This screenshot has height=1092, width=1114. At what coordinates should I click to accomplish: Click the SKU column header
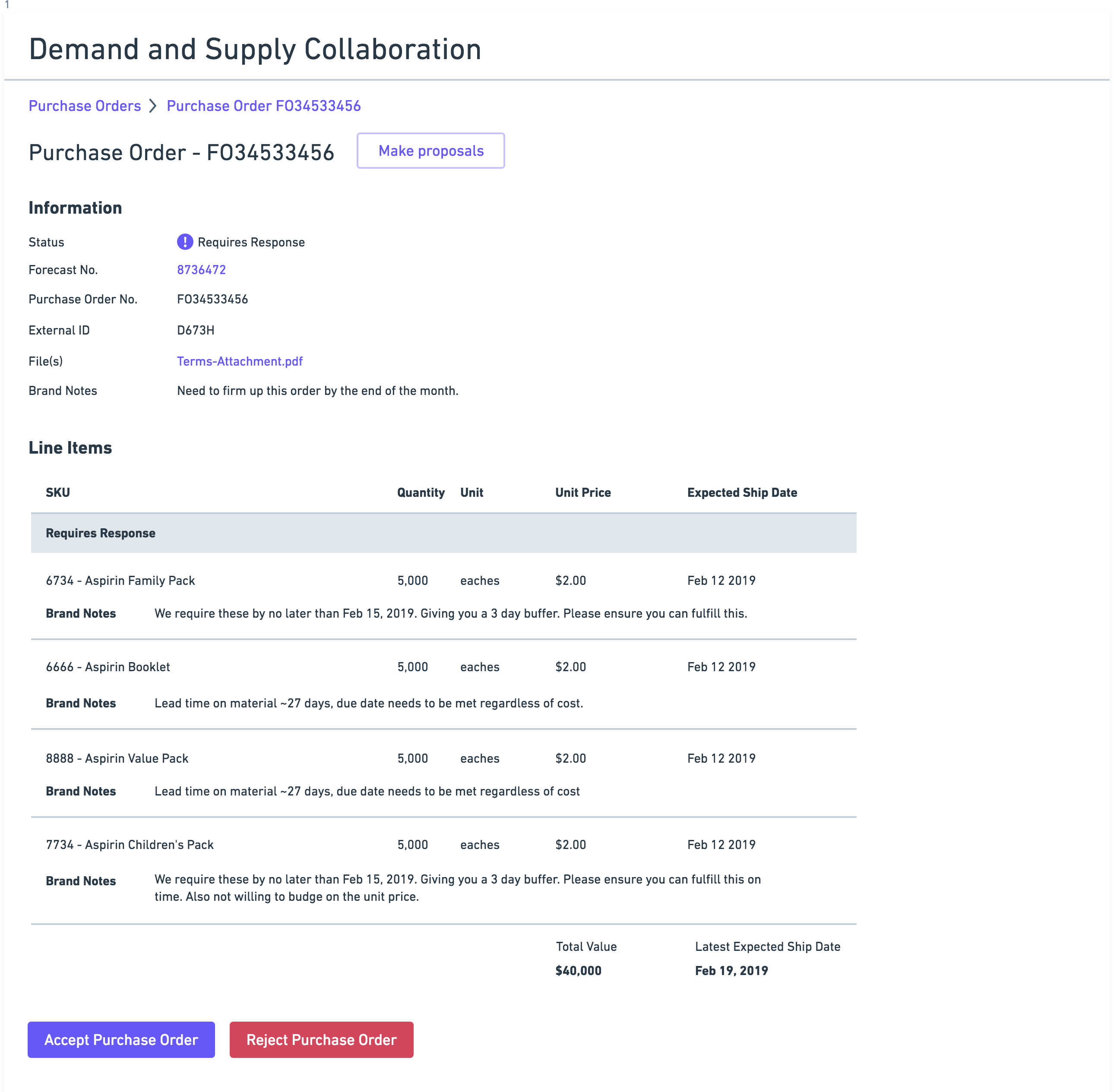click(x=58, y=492)
